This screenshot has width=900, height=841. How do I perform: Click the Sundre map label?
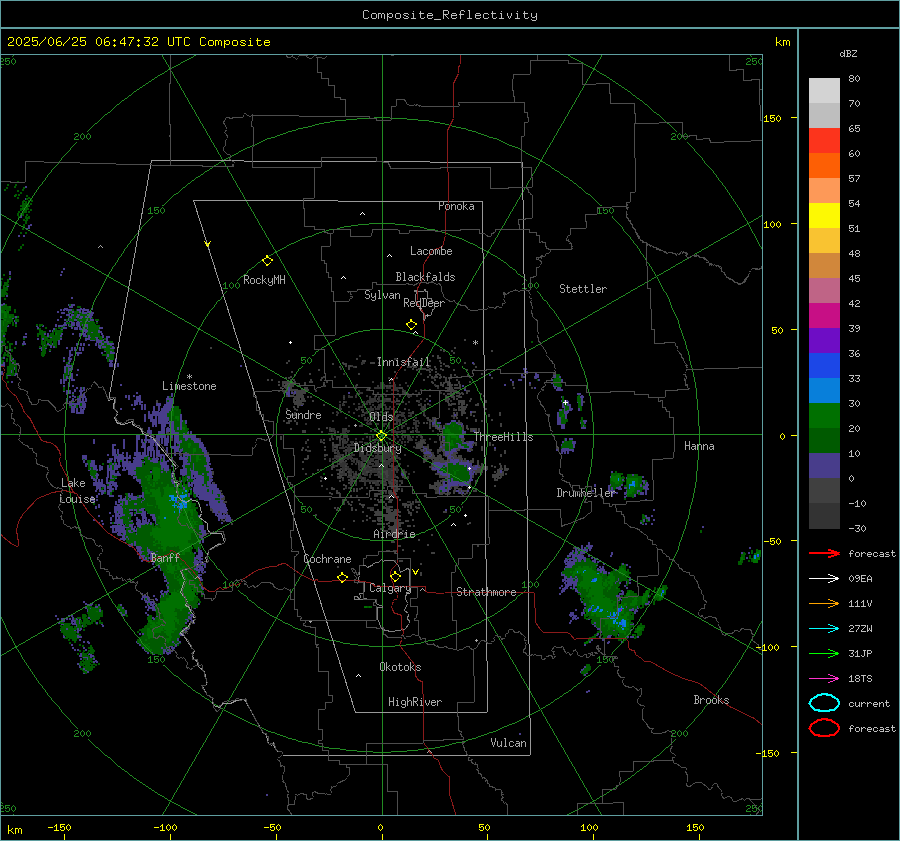(x=303, y=414)
